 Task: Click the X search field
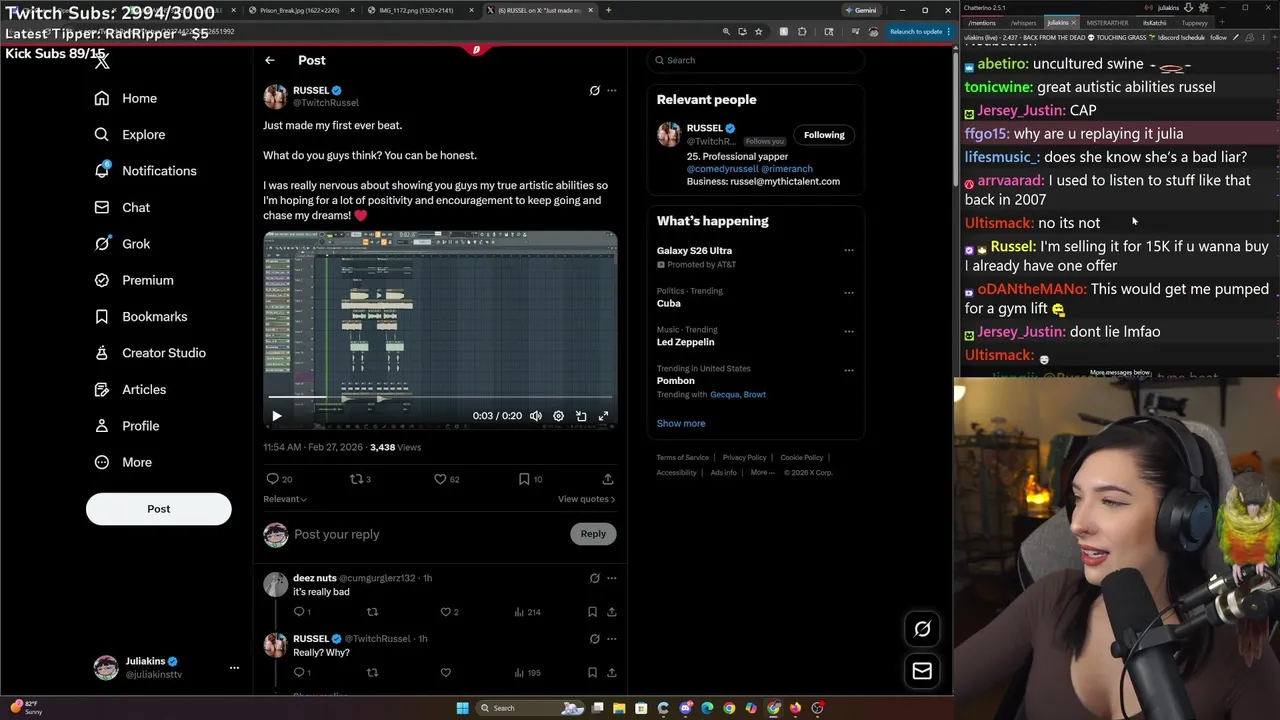pyautogui.click(x=755, y=60)
